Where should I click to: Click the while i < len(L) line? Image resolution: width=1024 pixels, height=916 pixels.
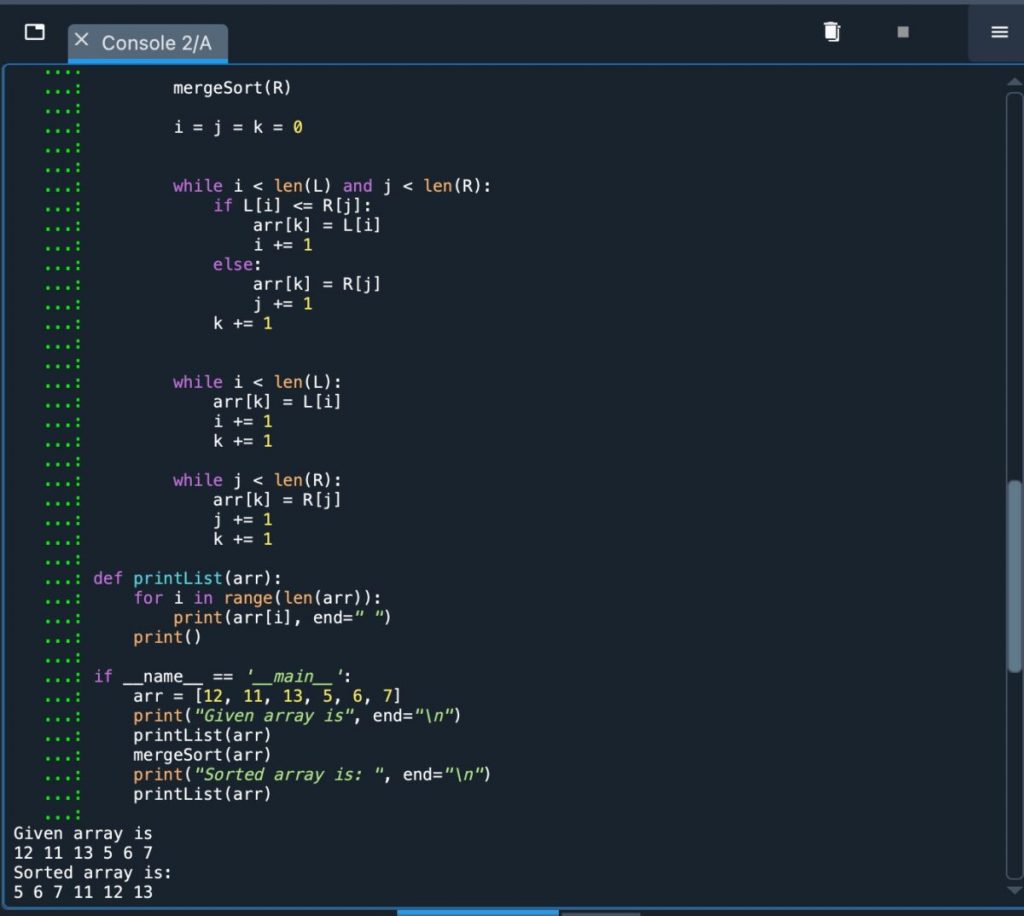click(260, 381)
